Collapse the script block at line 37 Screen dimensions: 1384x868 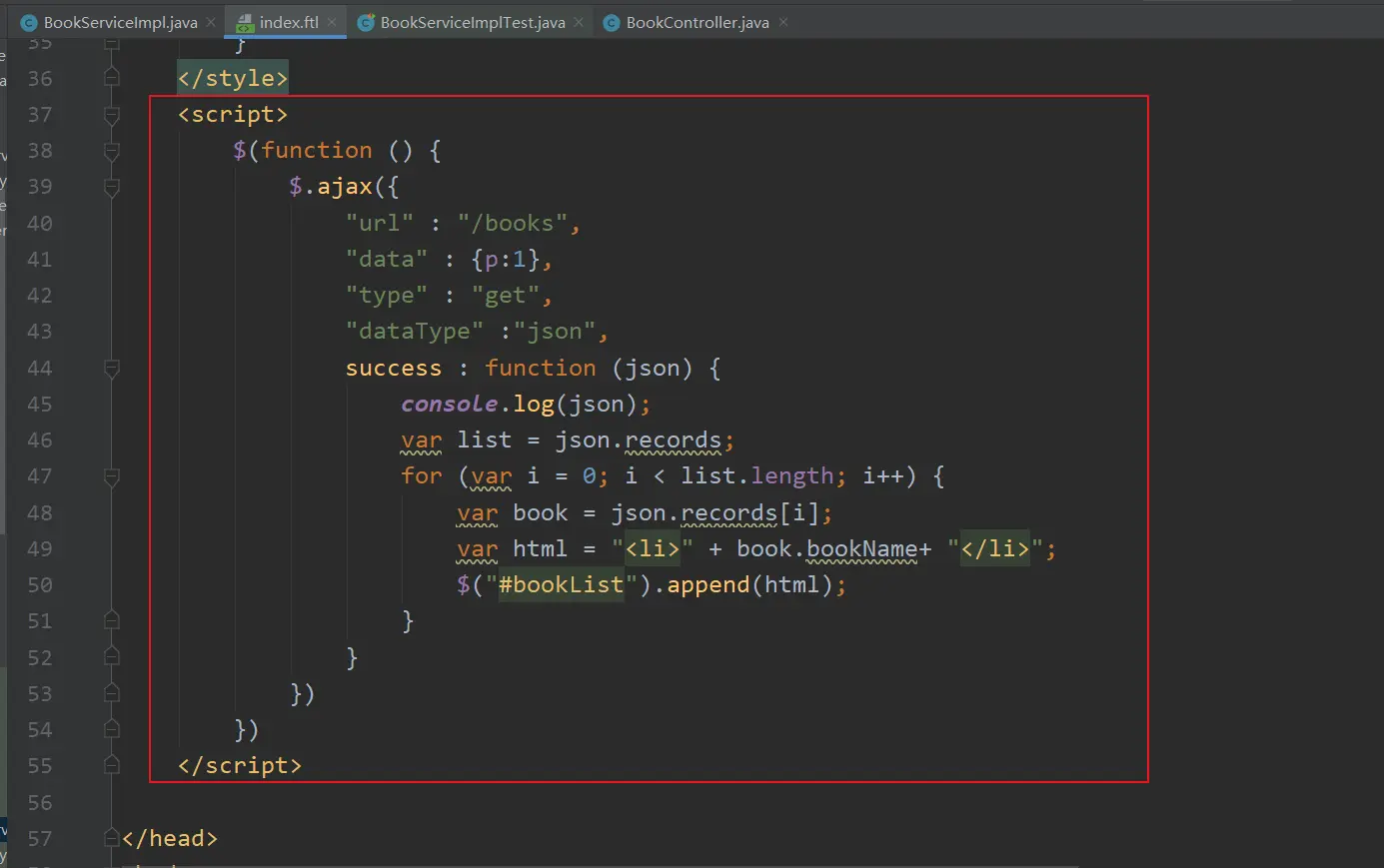point(112,115)
